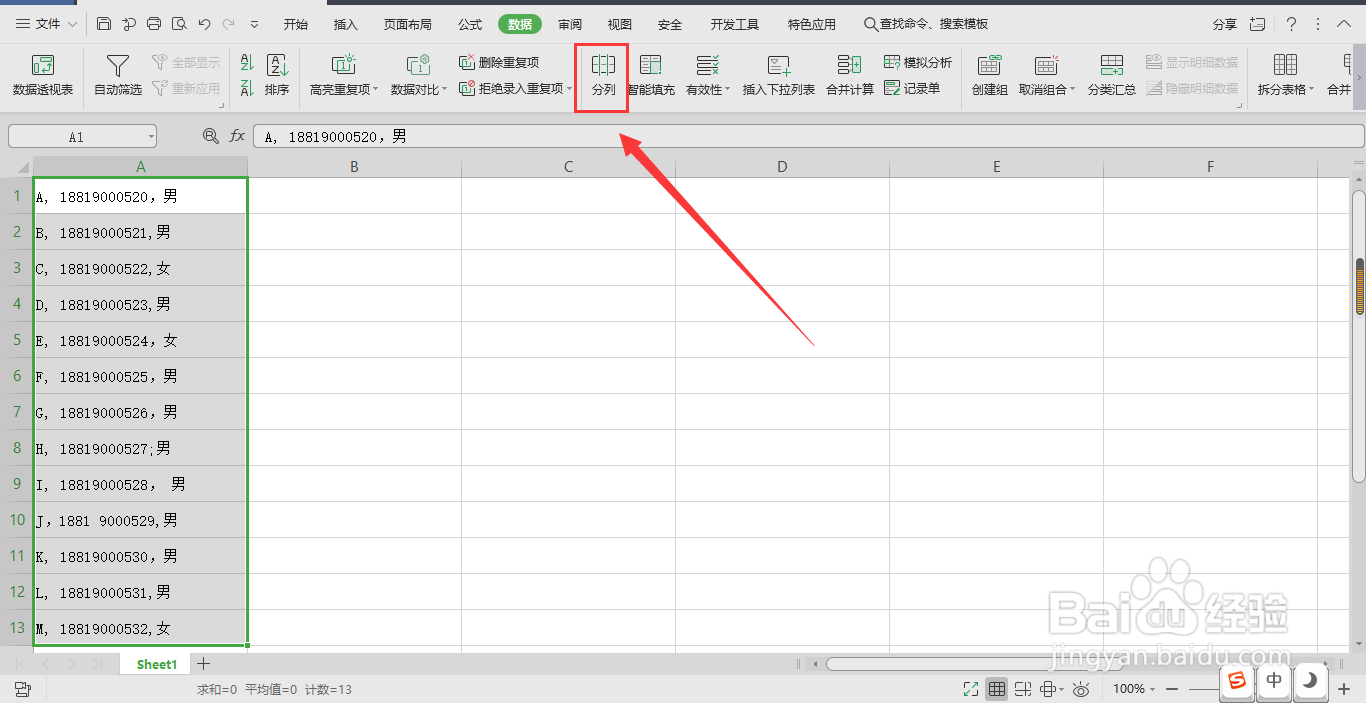Expand 数据对比 dropdown
This screenshot has height=703, width=1366.
coord(445,90)
